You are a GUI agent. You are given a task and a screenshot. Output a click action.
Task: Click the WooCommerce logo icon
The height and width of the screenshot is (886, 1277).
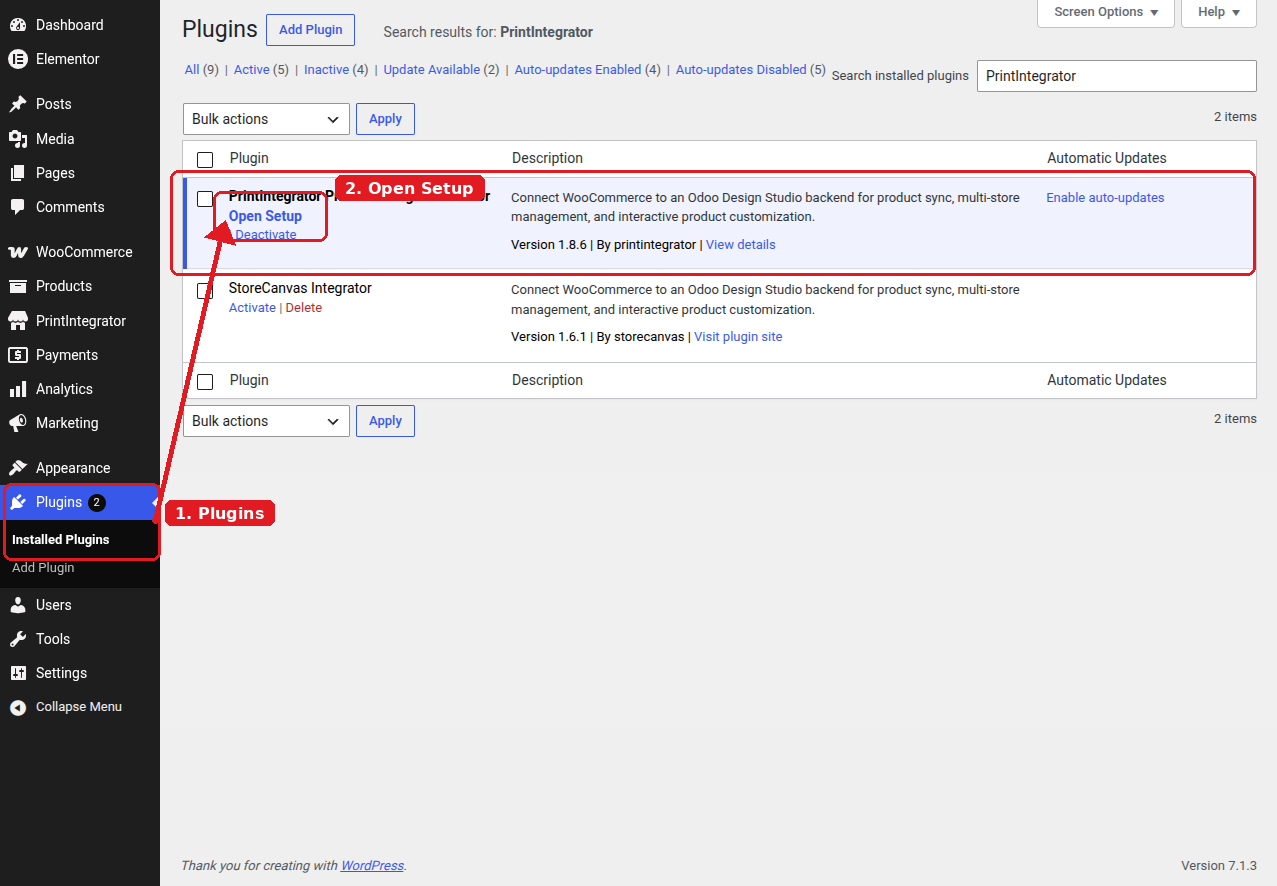18,252
